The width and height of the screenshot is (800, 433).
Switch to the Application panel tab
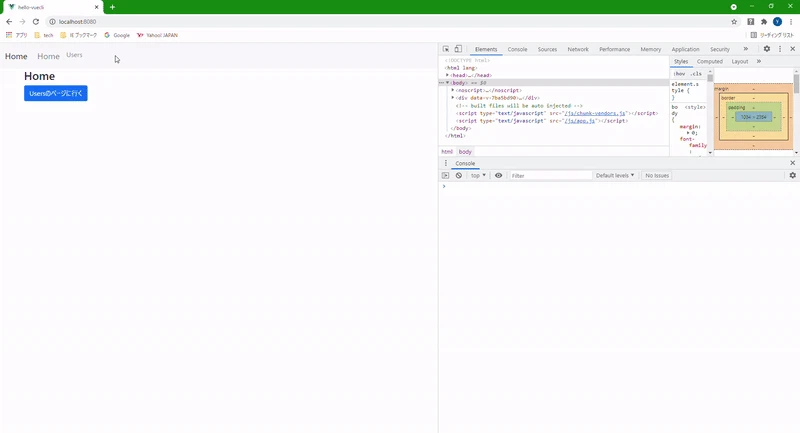coord(685,49)
